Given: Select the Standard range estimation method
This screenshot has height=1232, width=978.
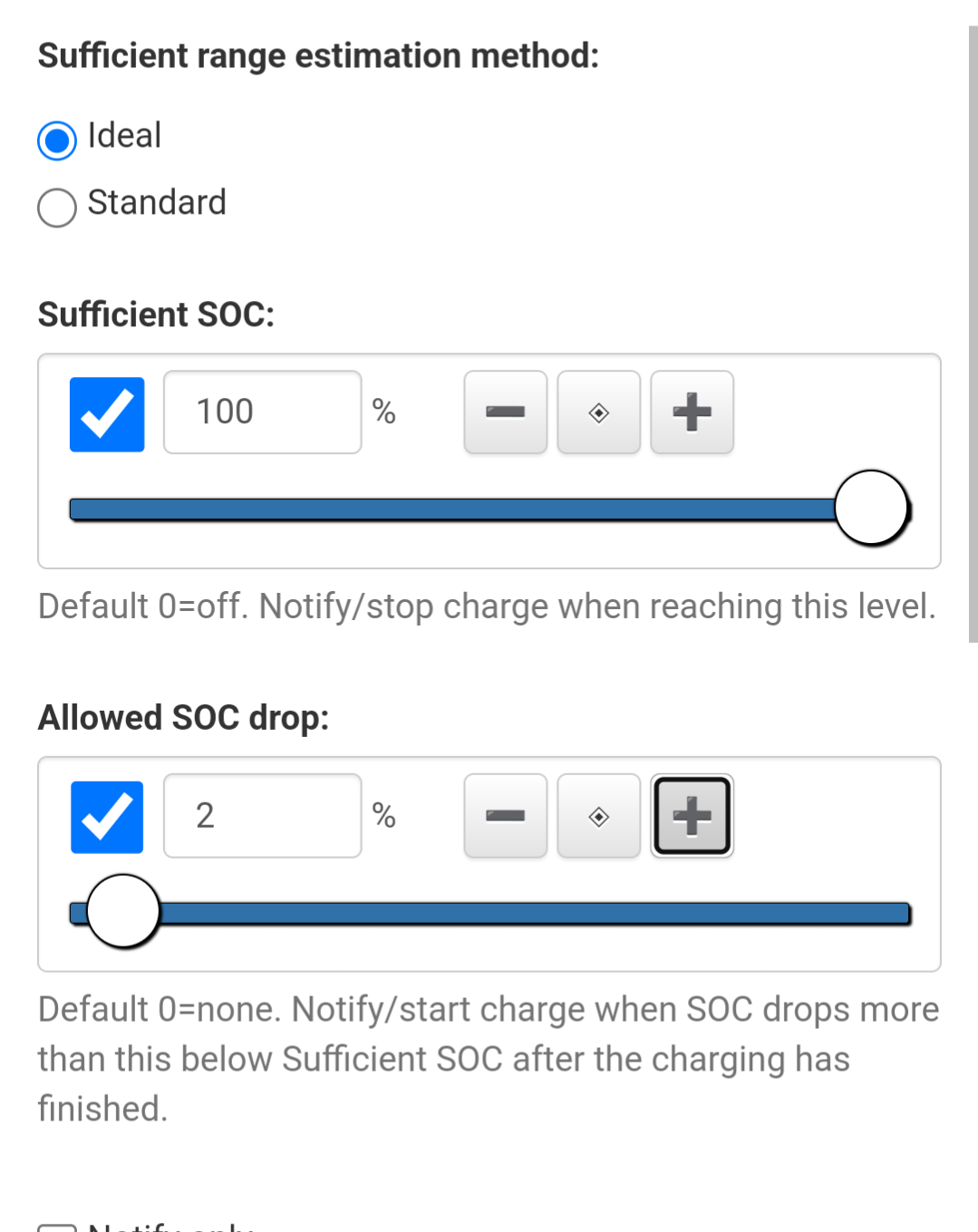Looking at the screenshot, I should tap(55, 208).
